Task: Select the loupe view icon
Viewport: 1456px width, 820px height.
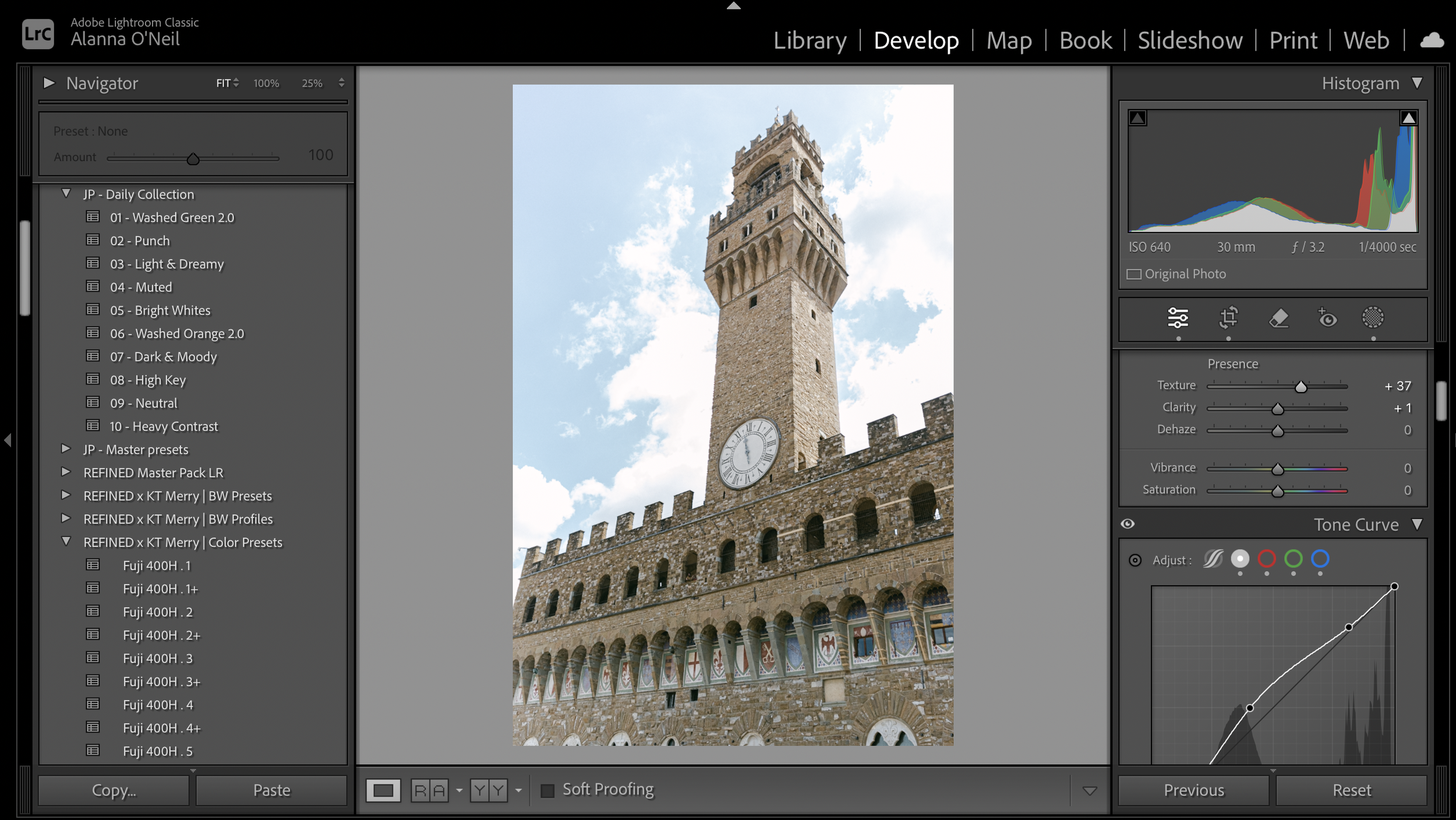Action: pyautogui.click(x=383, y=790)
